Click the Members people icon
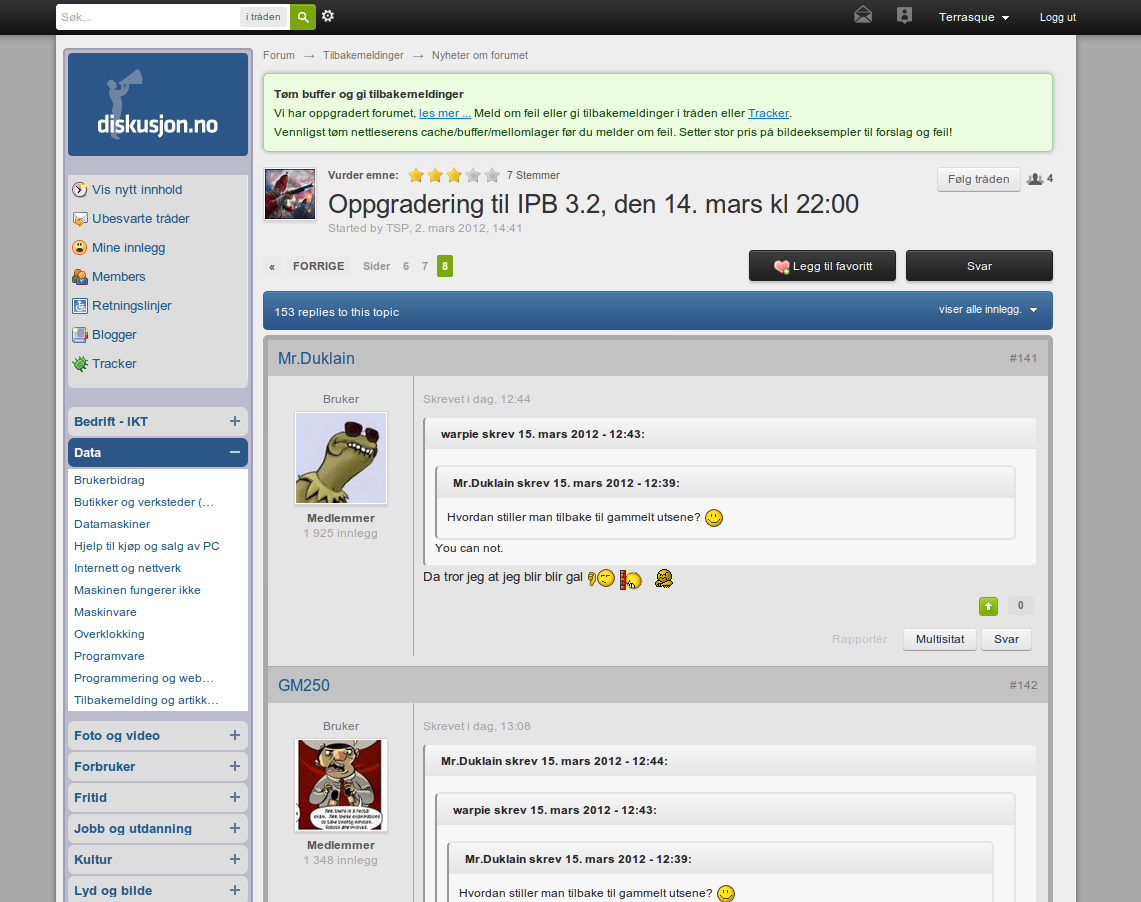 pos(80,277)
